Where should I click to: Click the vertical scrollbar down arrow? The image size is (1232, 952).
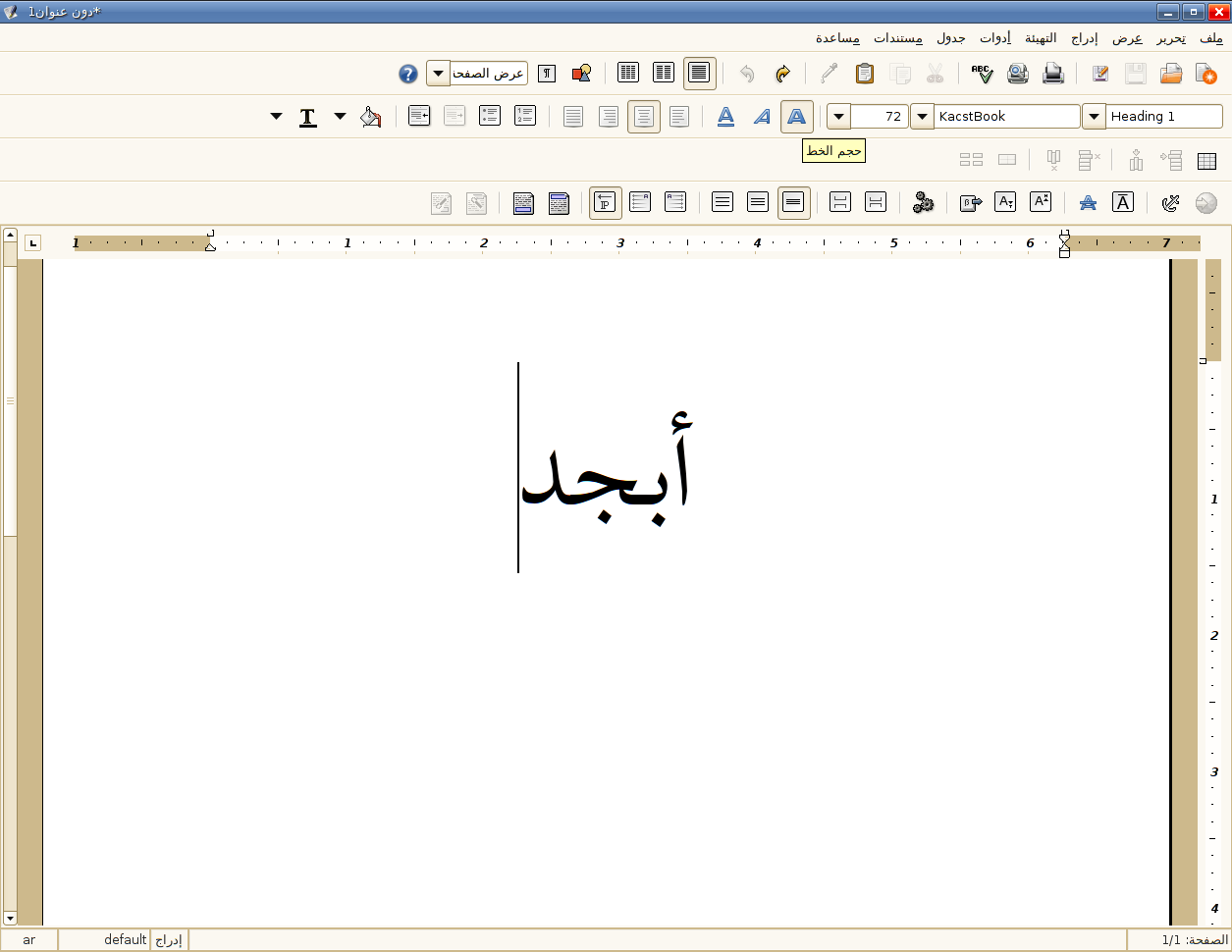10,918
